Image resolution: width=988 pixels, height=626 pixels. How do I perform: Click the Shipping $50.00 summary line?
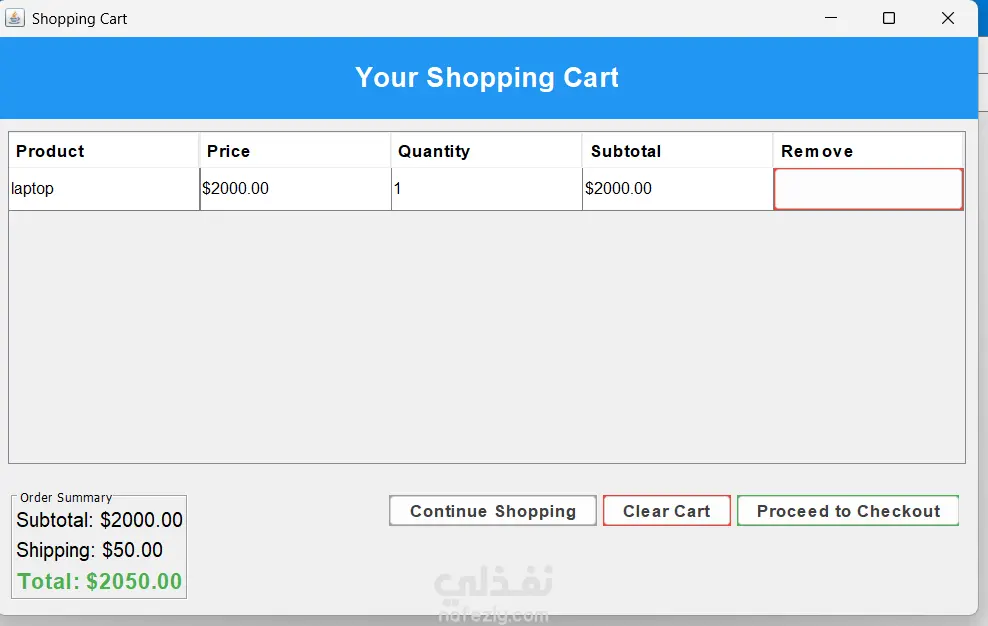[89, 550]
